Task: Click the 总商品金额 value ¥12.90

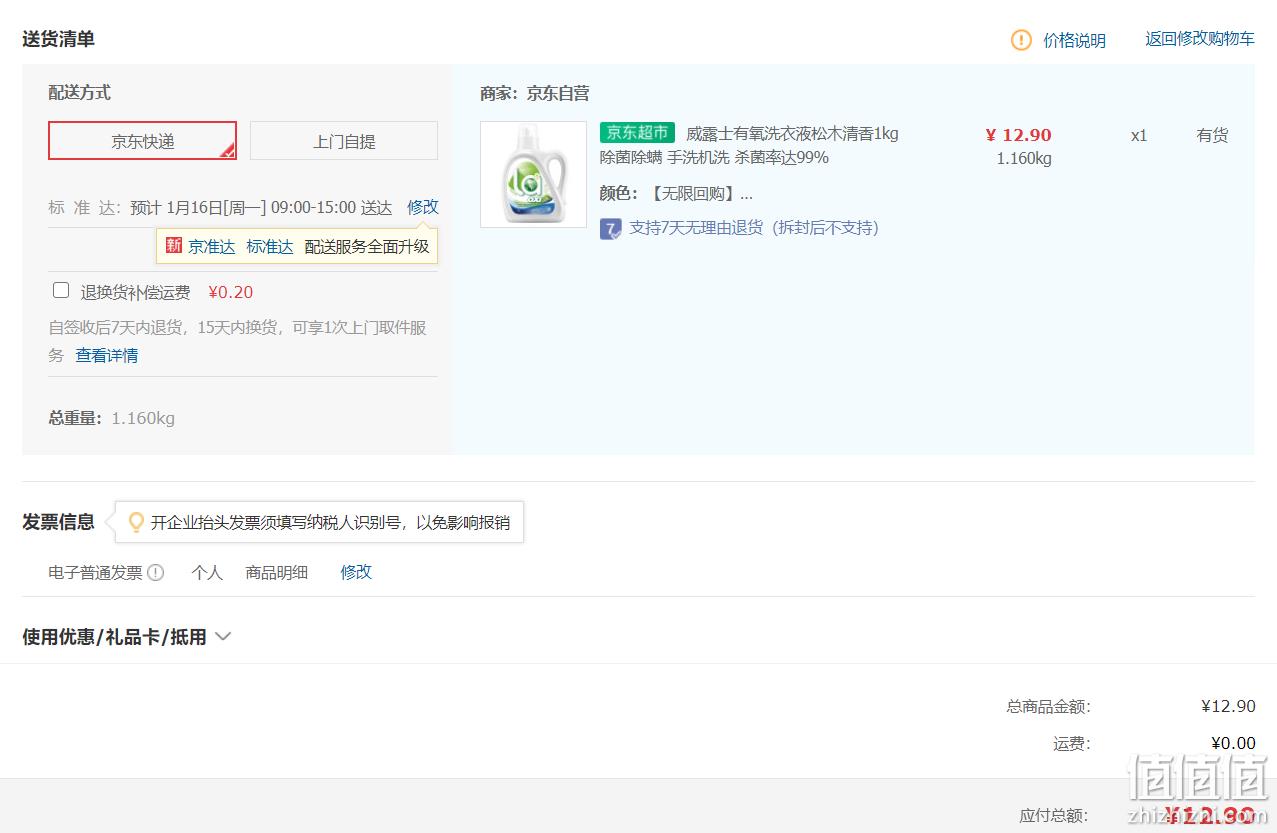Action: (x=1228, y=706)
